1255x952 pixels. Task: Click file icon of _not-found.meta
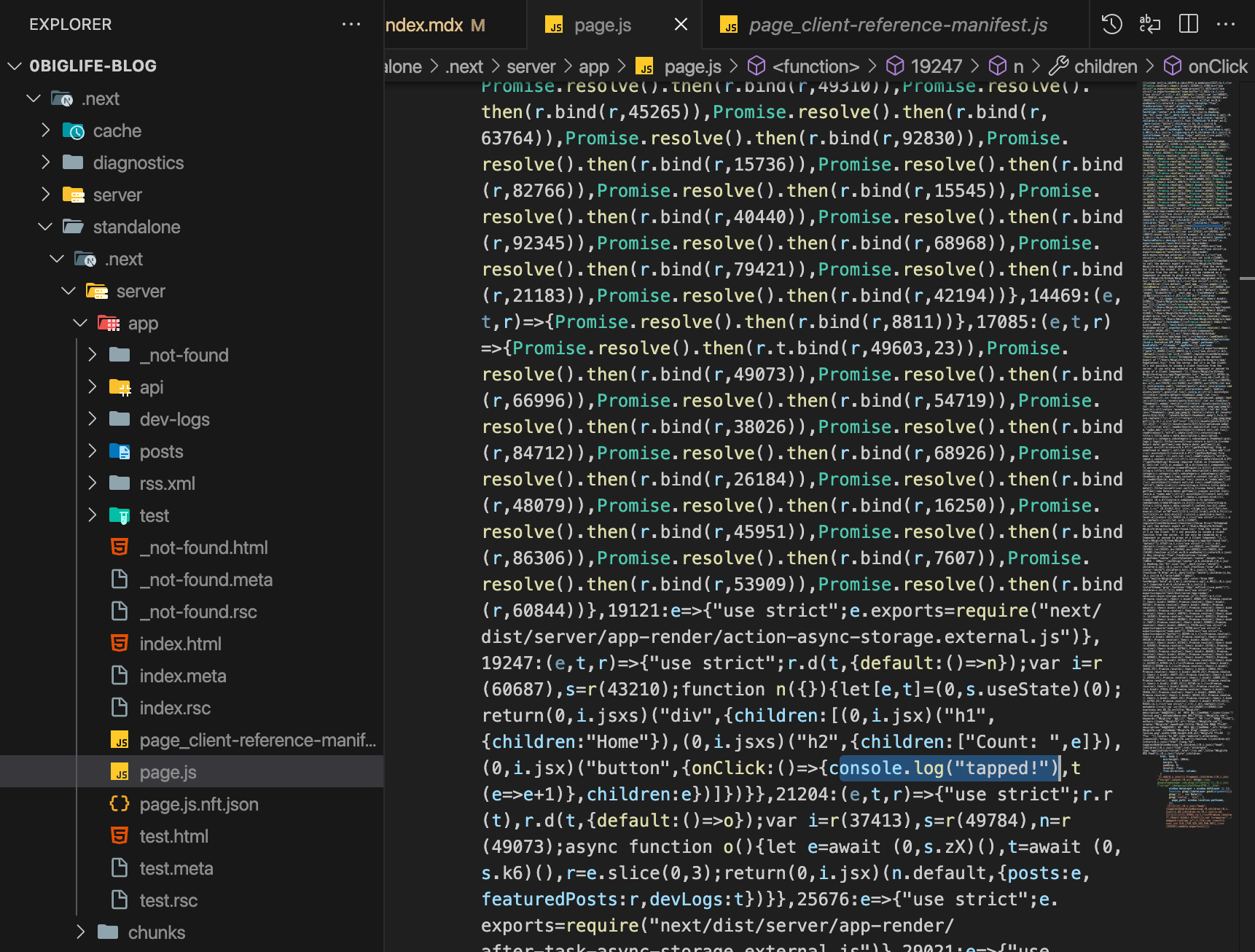(x=120, y=579)
